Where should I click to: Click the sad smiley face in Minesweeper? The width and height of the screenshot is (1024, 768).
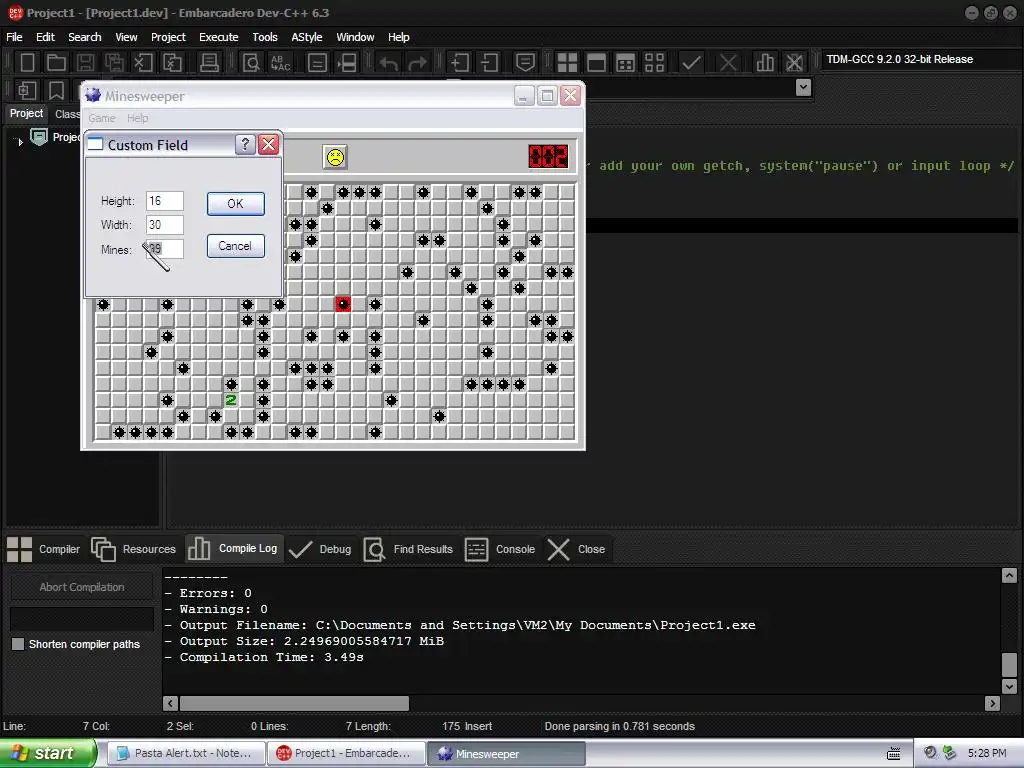coord(335,157)
